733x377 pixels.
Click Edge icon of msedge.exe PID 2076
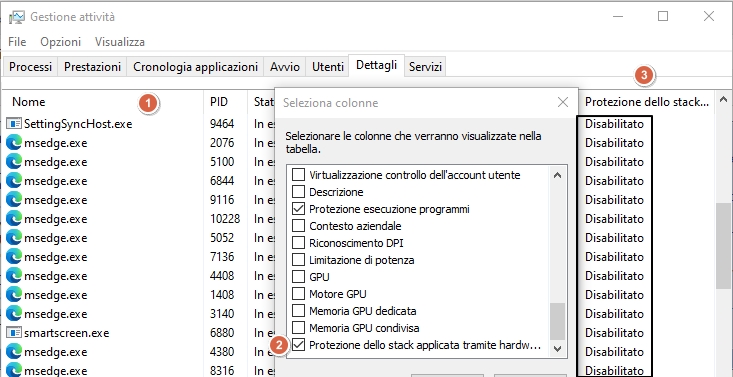pyautogui.click(x=14, y=143)
